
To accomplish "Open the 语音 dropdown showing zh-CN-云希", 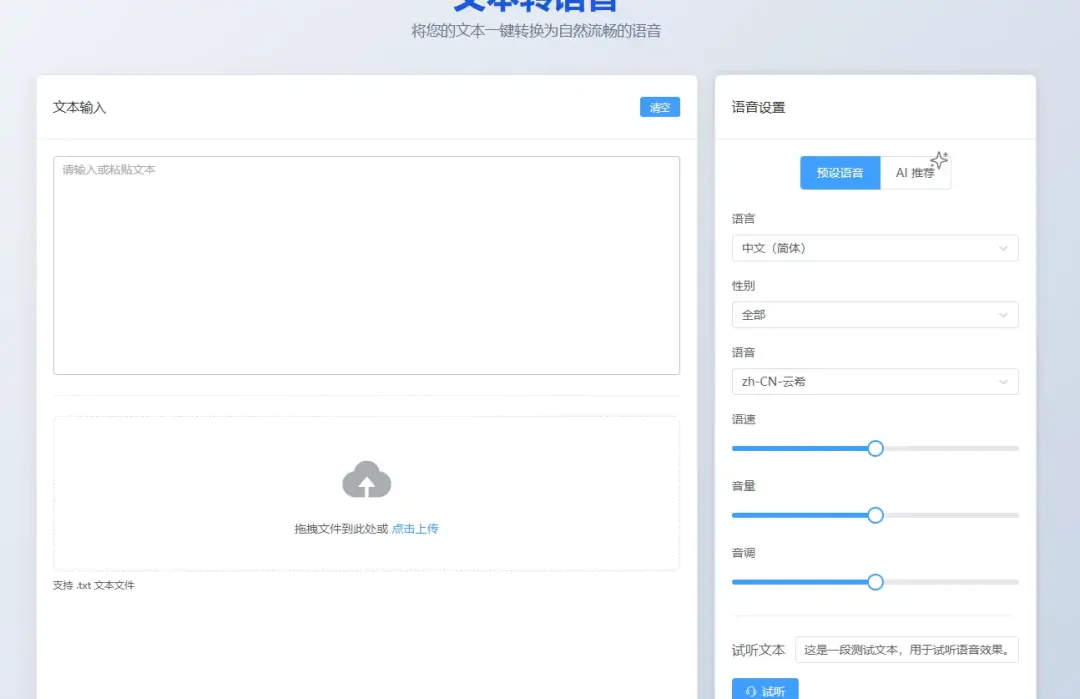I will (x=874, y=381).
